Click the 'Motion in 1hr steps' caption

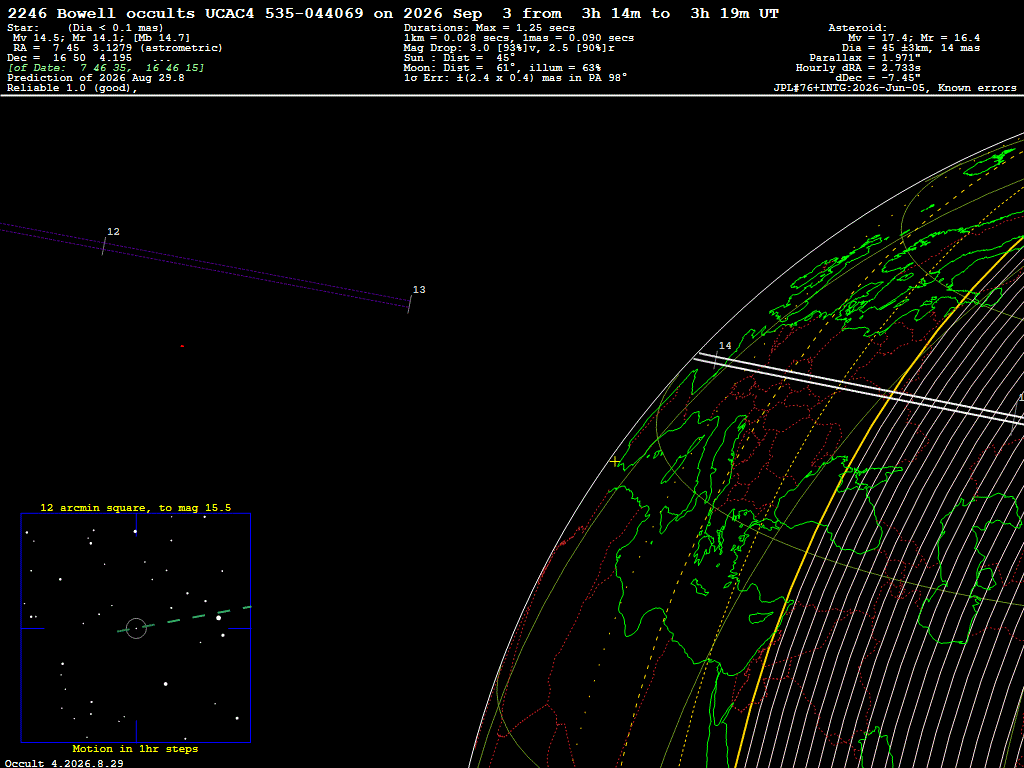[x=135, y=748]
